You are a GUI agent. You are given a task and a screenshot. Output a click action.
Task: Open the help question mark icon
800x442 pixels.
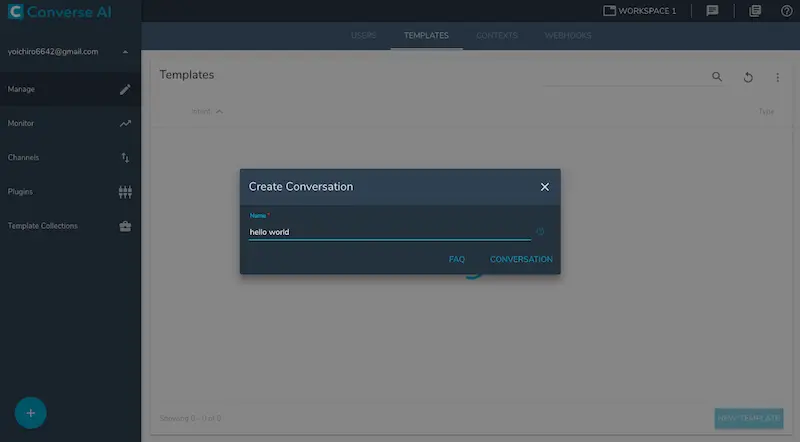click(787, 11)
